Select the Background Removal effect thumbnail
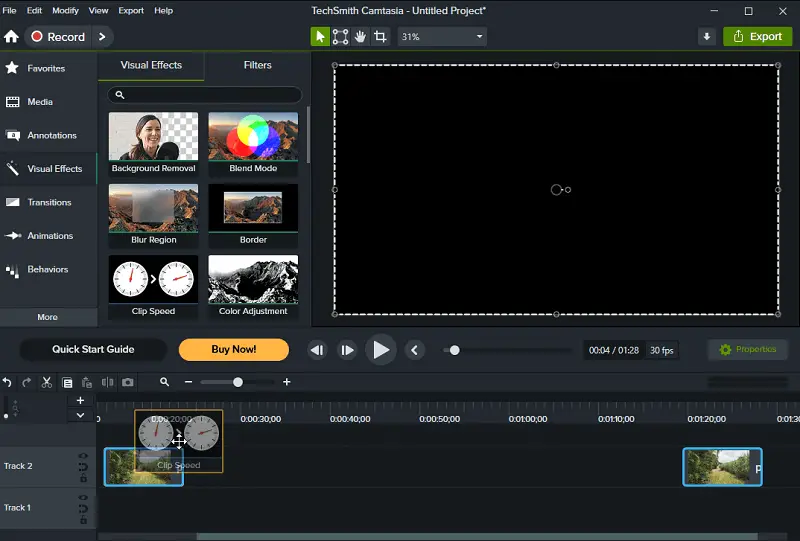This screenshot has height=541, width=800. pyautogui.click(x=154, y=143)
